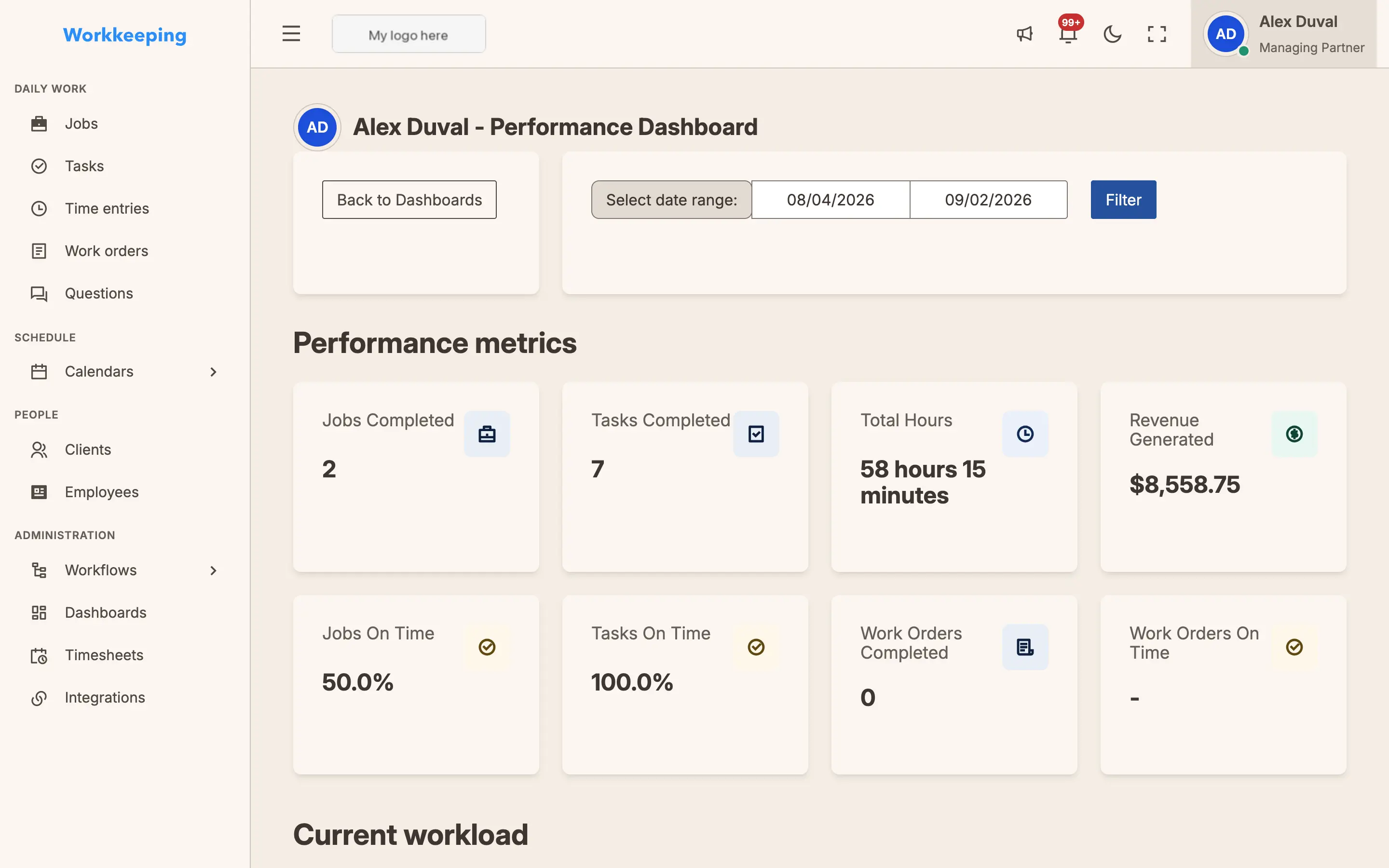Click the My logo here placeholder
1389x868 pixels.
pos(409,34)
